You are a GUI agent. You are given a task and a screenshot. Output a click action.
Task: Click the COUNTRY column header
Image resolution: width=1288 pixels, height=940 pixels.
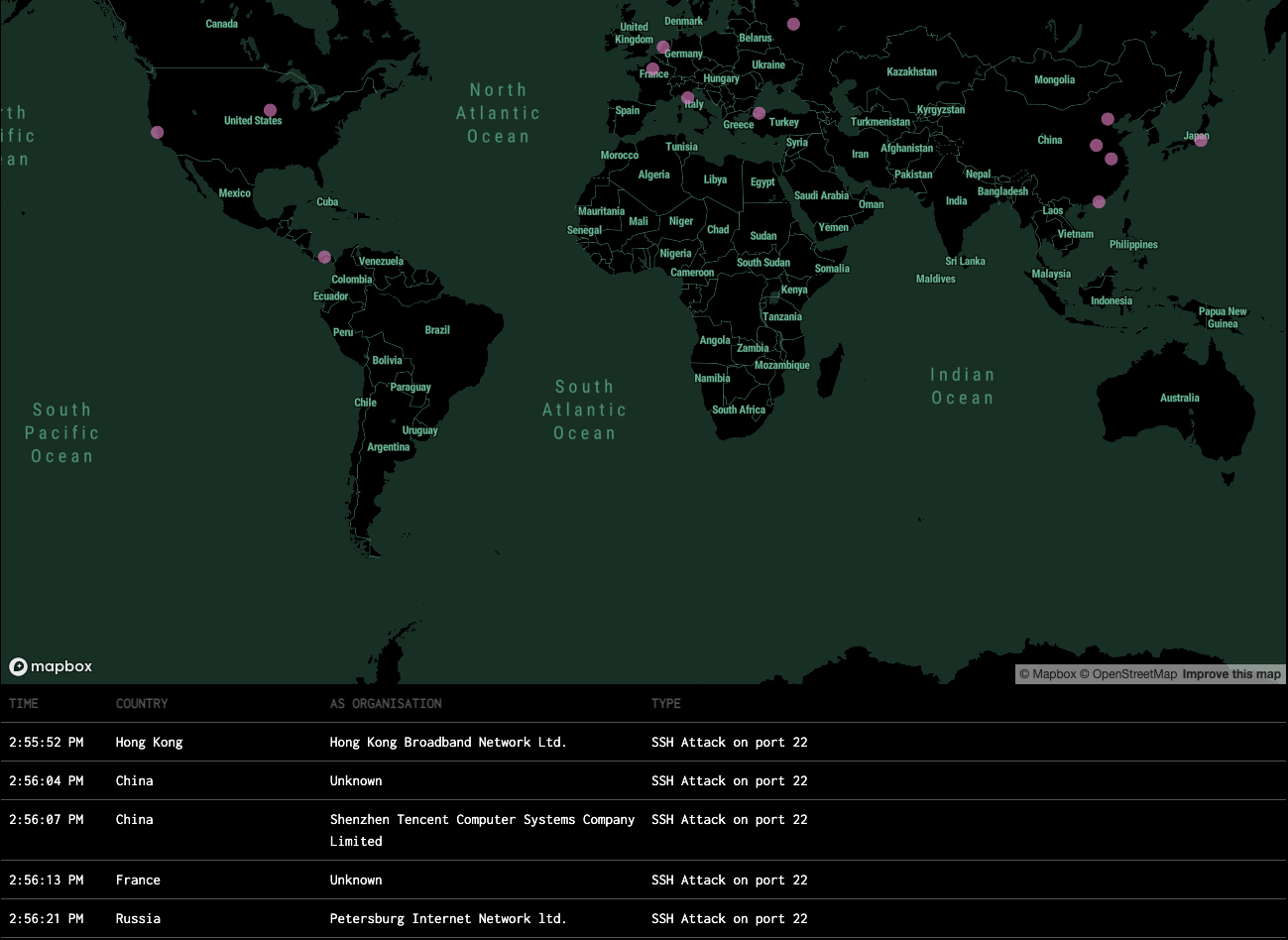pyautogui.click(x=142, y=703)
